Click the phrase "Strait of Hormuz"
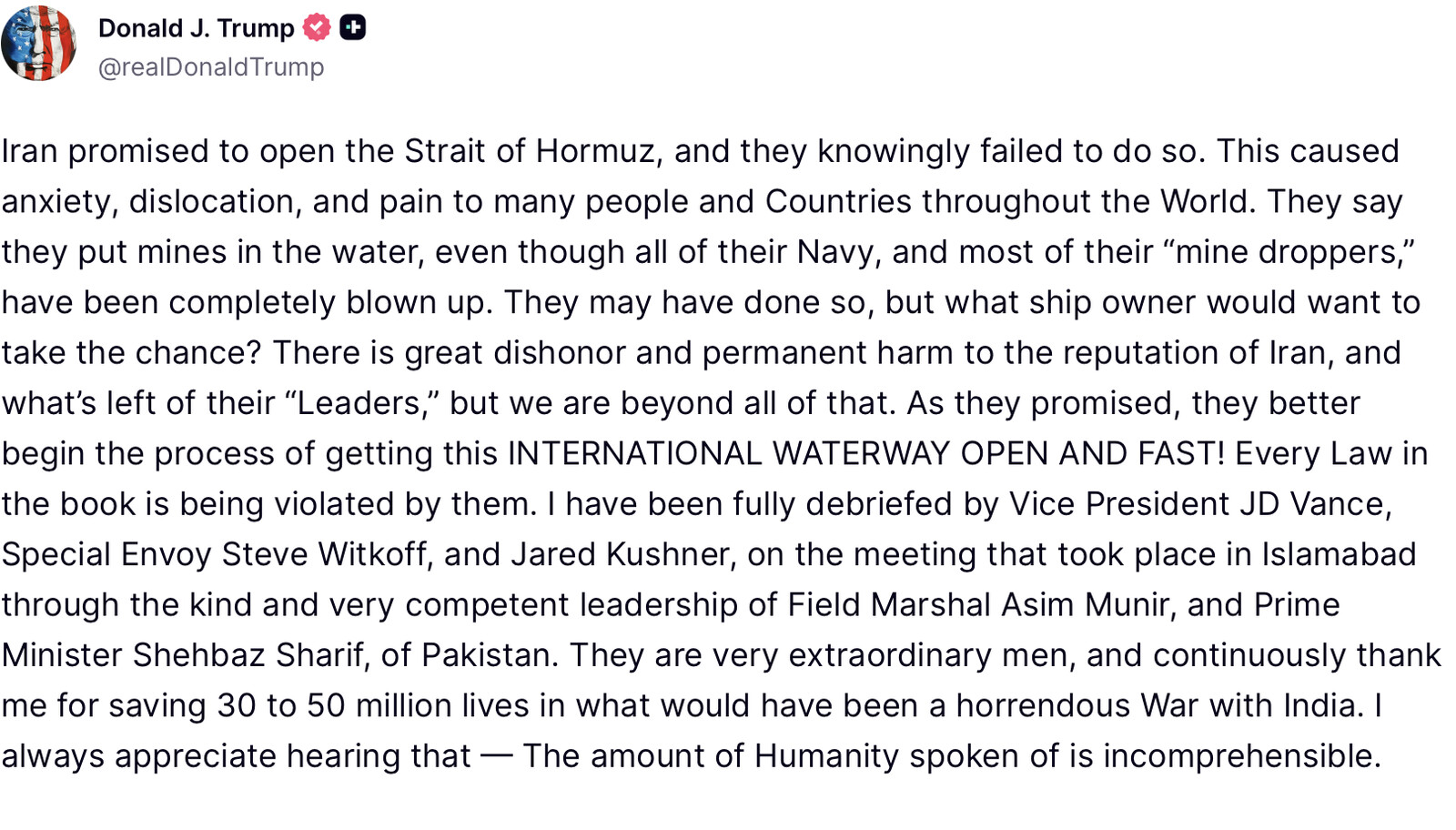 [x=530, y=151]
